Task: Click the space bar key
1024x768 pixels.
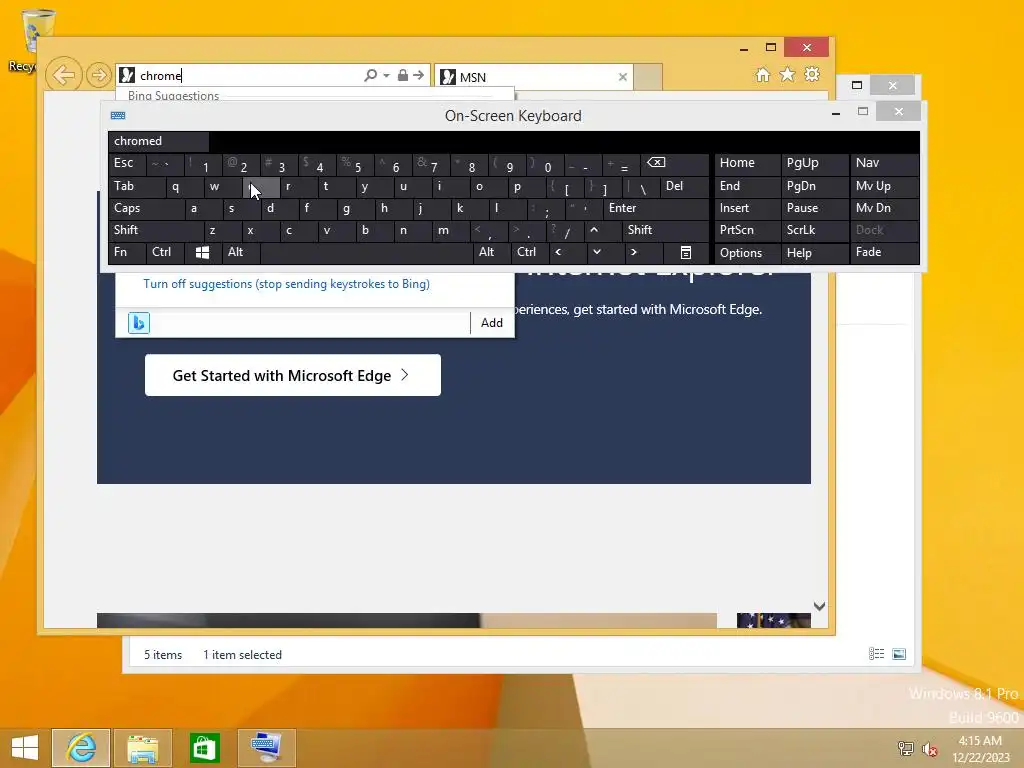Action: 366,252
